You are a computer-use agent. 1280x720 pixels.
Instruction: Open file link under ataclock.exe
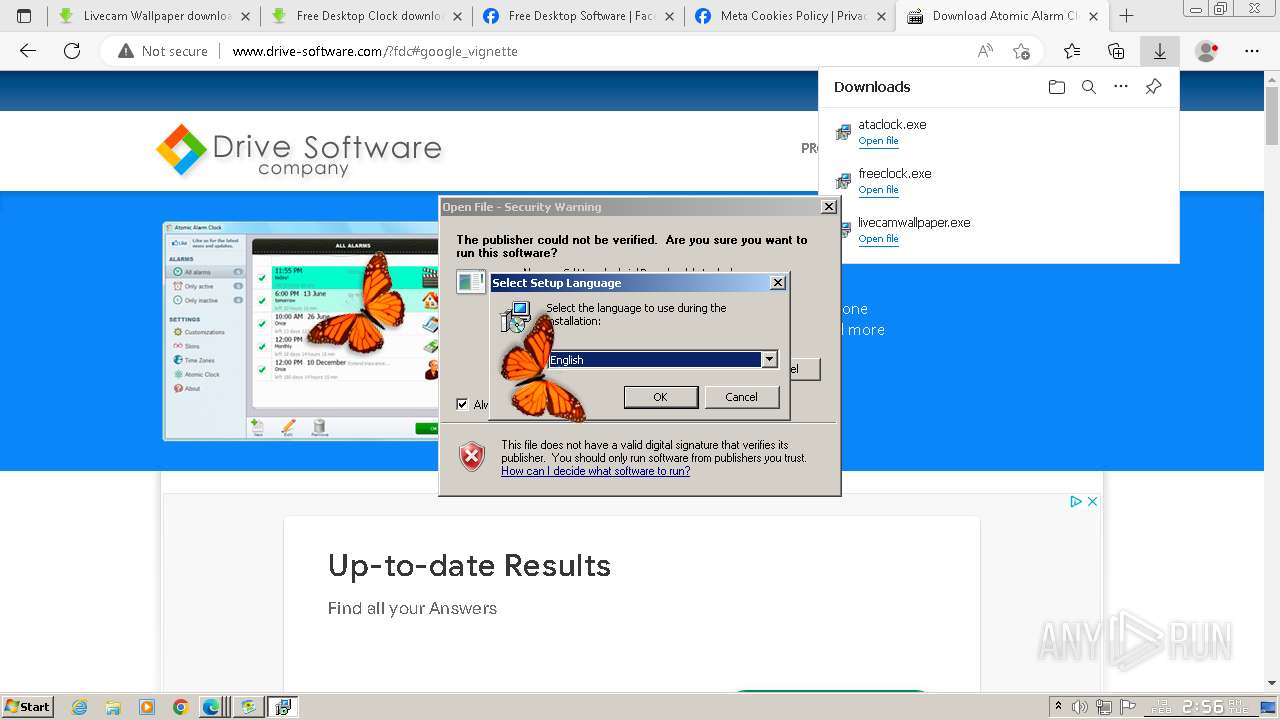pyautogui.click(x=878, y=141)
